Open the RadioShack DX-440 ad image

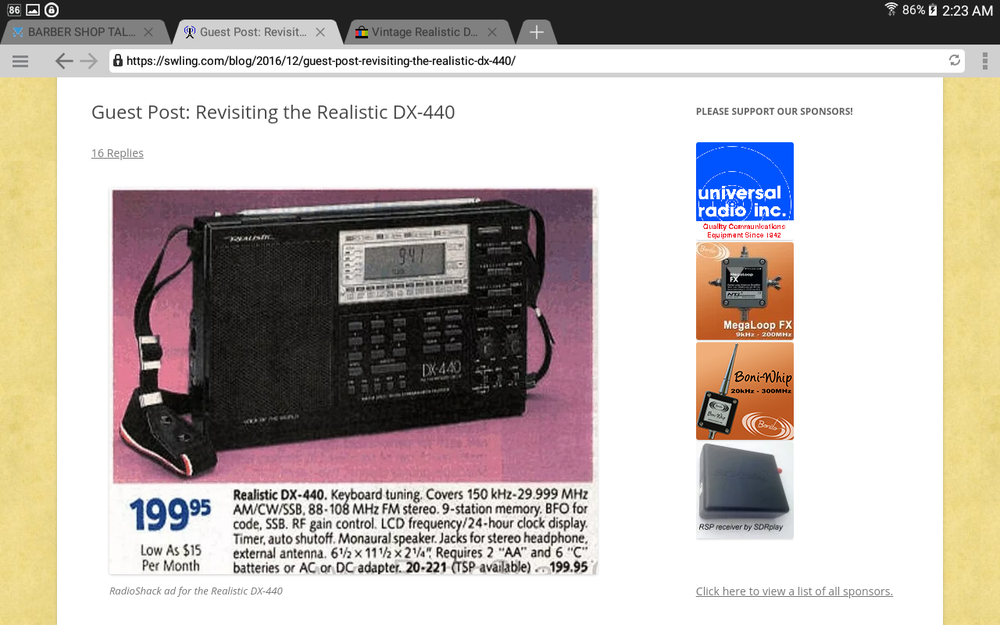tap(353, 381)
